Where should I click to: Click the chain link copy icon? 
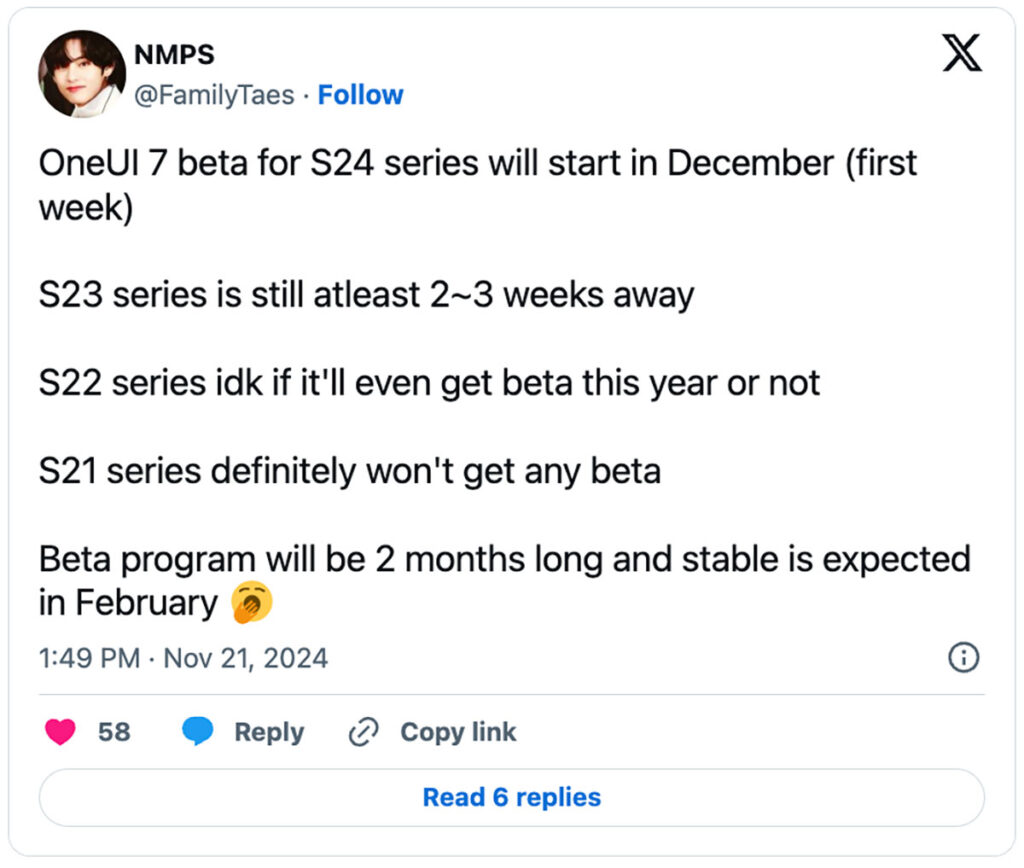coord(364,731)
